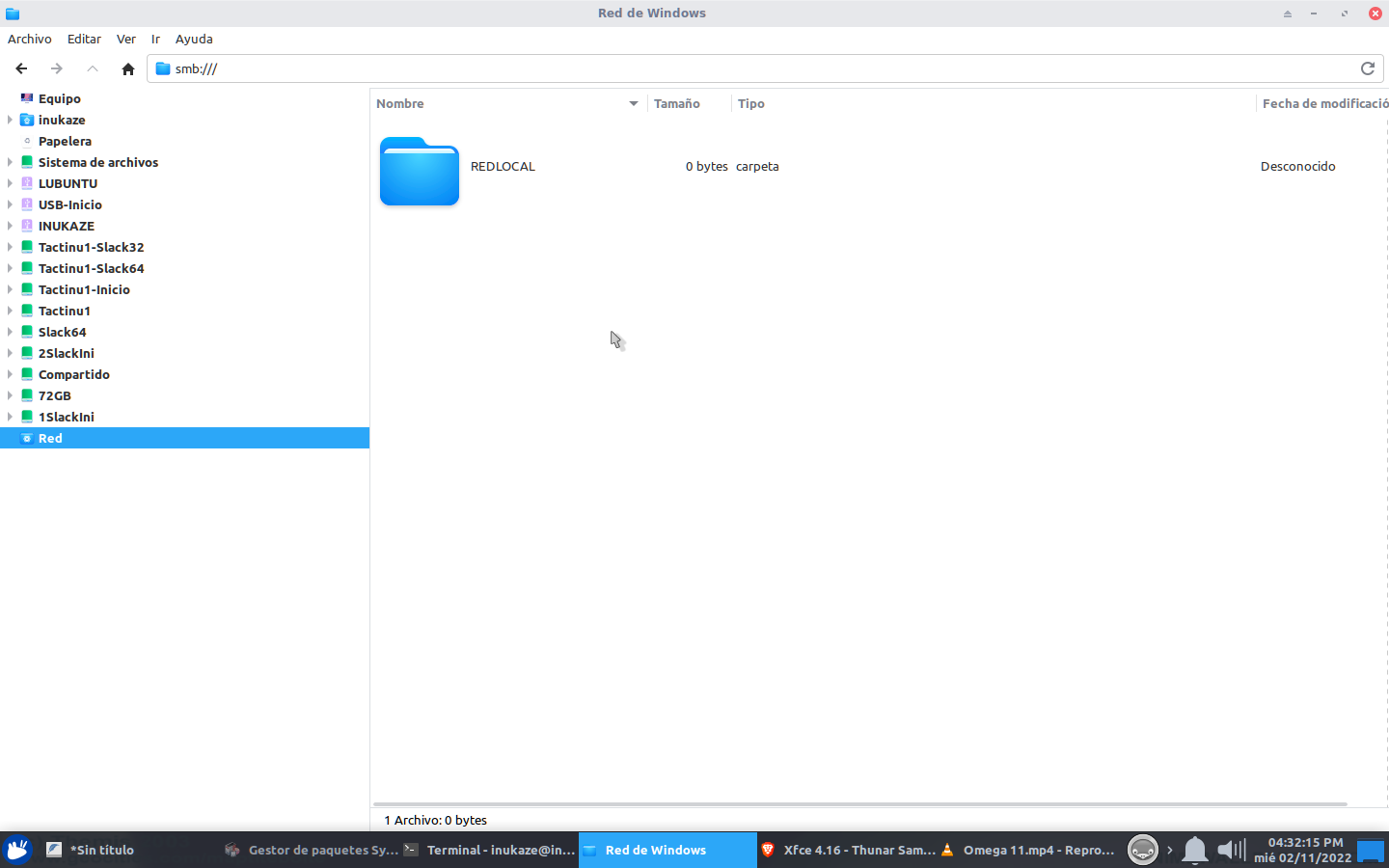Switch to Xfce 4.16 Thunar browser window
The height and width of the screenshot is (868, 1389).
[x=847, y=850]
